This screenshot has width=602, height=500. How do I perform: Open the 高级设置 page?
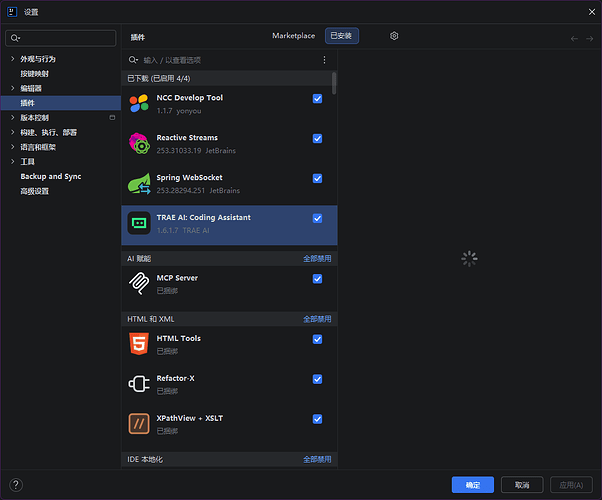(35, 191)
